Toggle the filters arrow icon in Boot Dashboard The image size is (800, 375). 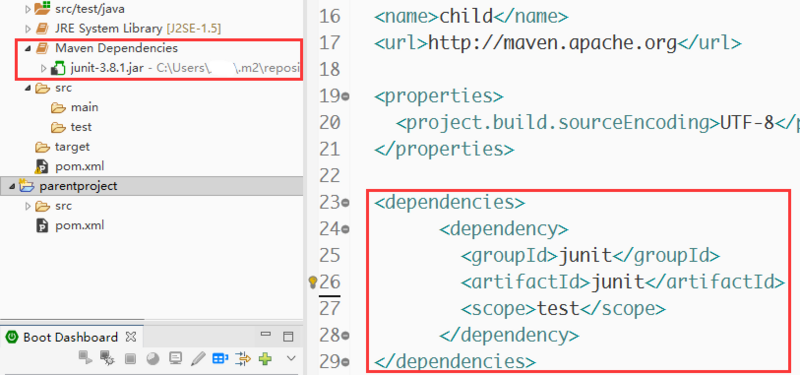point(243,359)
